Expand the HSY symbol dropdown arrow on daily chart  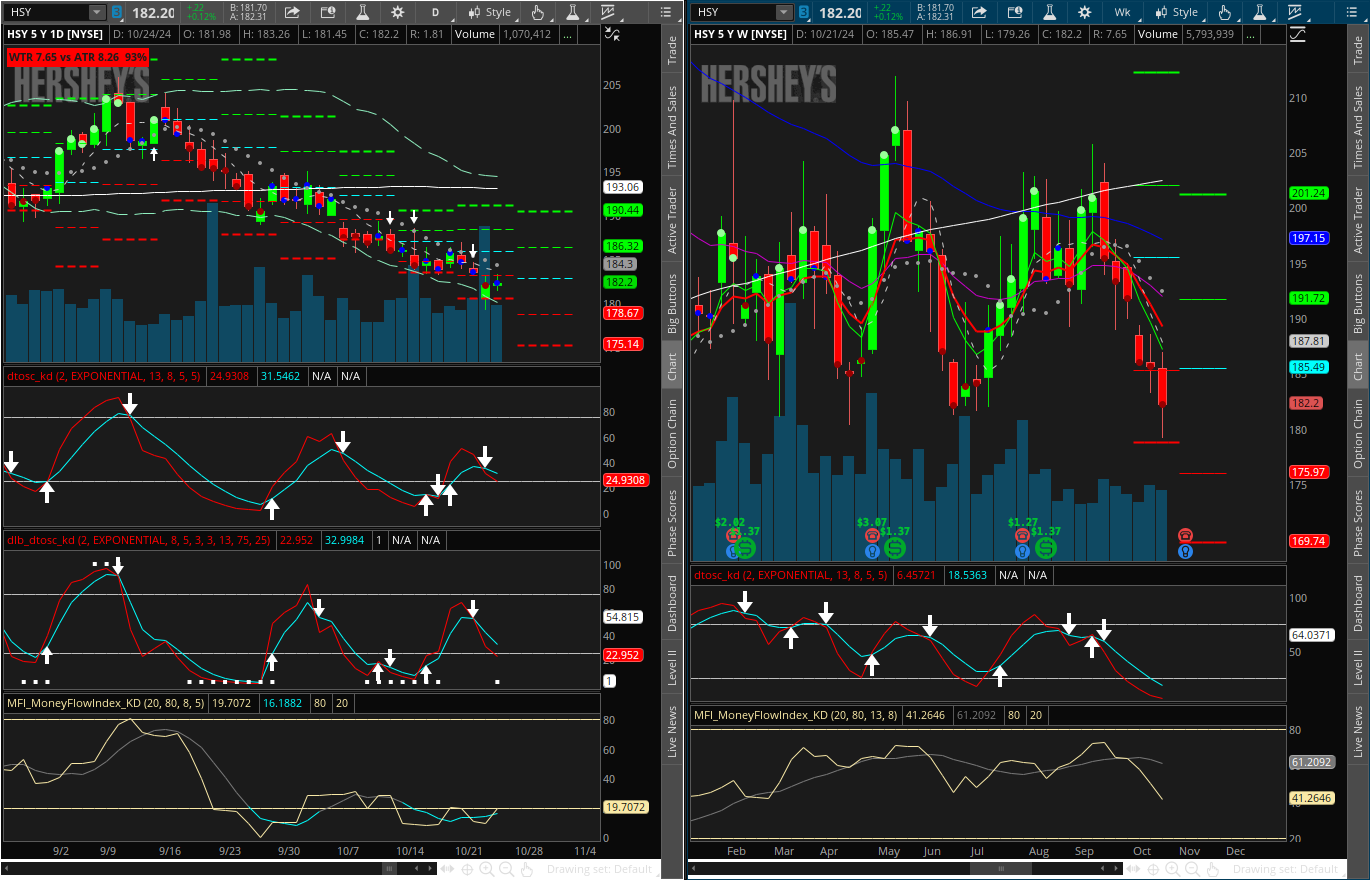96,12
